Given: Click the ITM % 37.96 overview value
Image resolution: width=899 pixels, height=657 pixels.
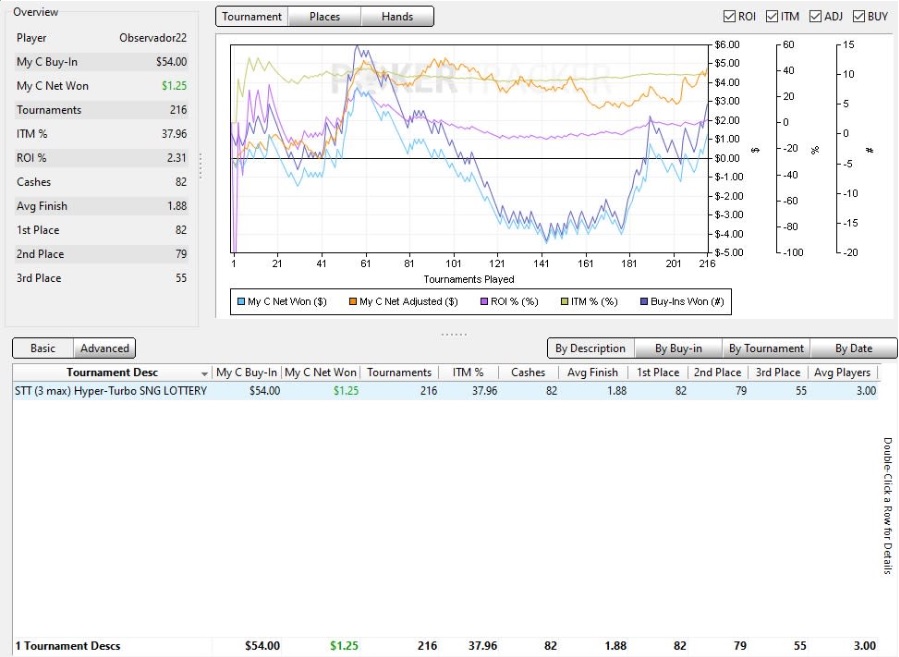Looking at the screenshot, I should click(174, 134).
